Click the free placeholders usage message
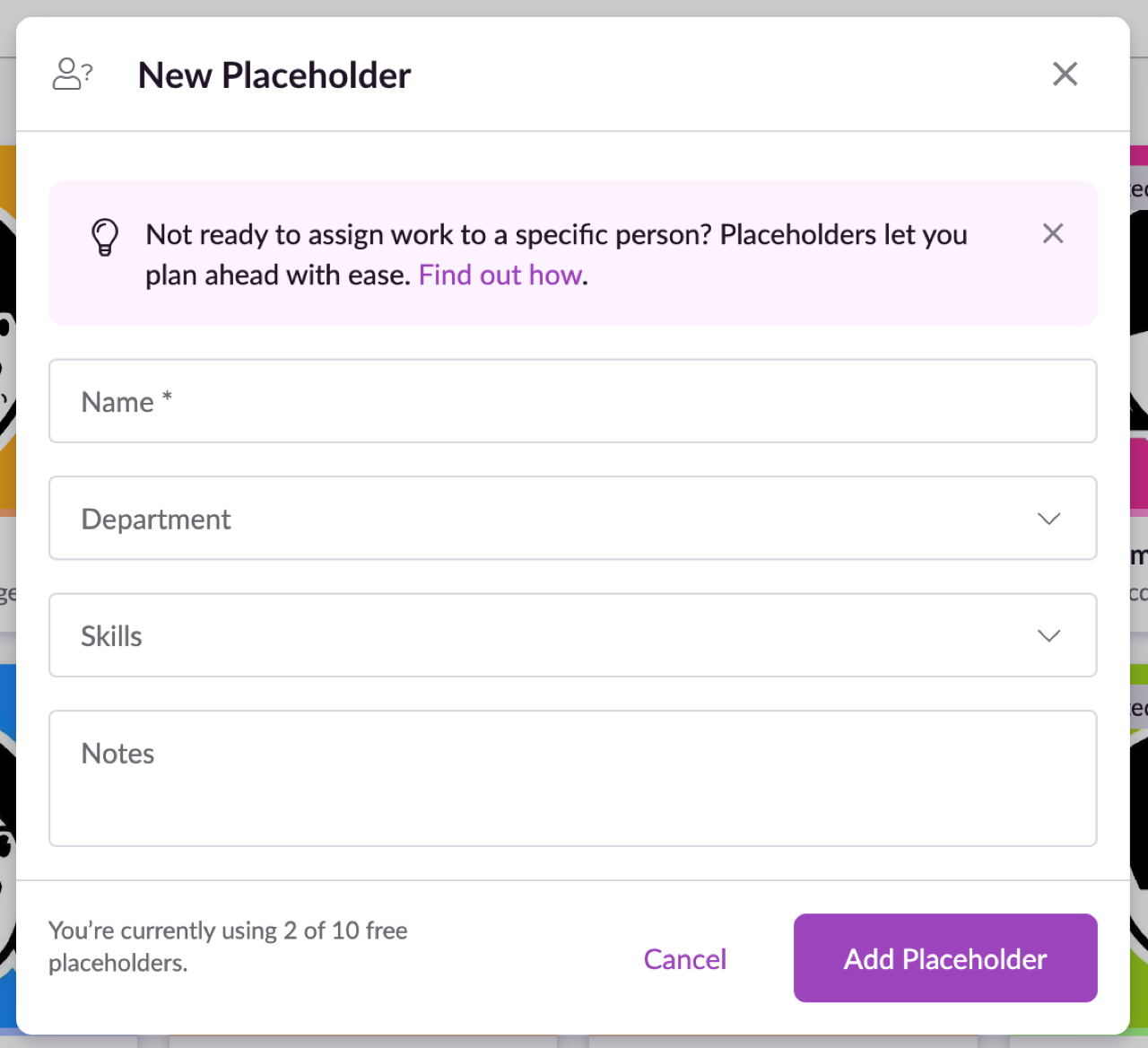This screenshot has width=1148, height=1048. click(228, 947)
